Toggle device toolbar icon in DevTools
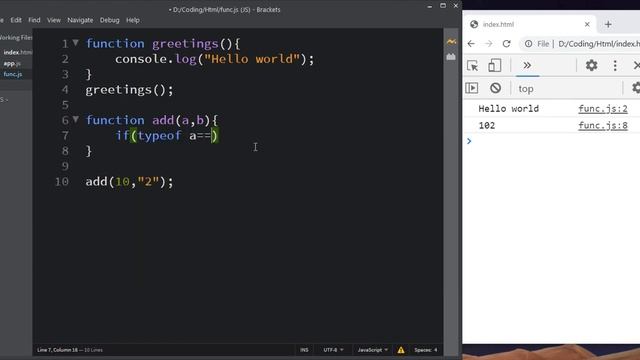 pos(494,65)
